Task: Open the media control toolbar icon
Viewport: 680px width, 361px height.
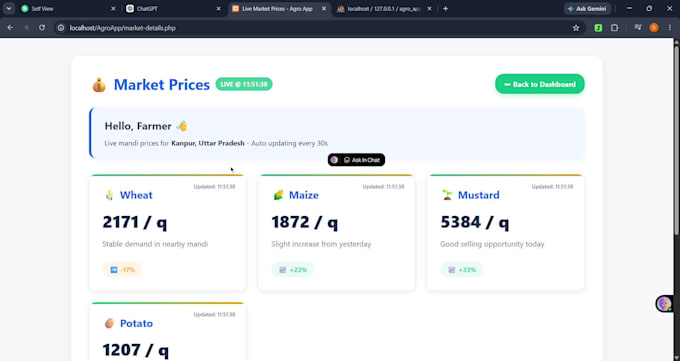Action: click(x=638, y=28)
